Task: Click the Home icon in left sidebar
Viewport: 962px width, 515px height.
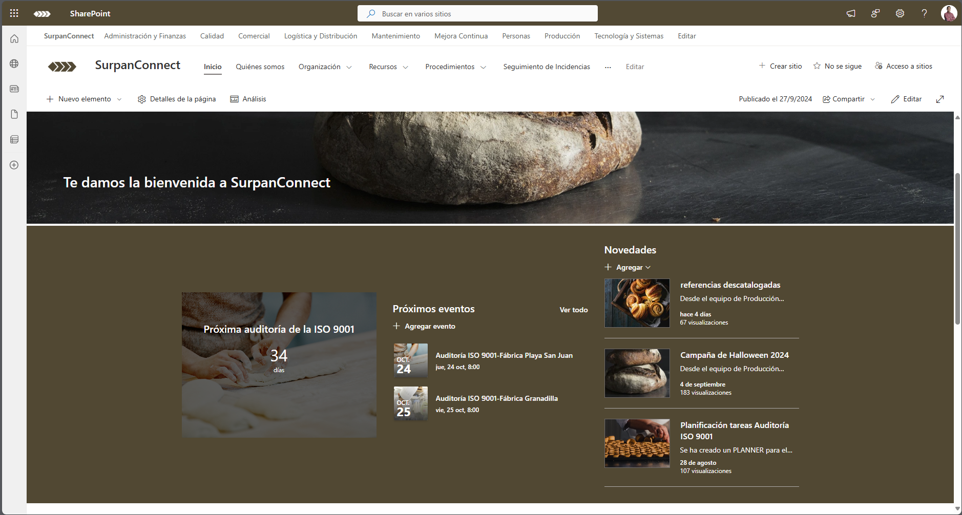Action: [14, 39]
